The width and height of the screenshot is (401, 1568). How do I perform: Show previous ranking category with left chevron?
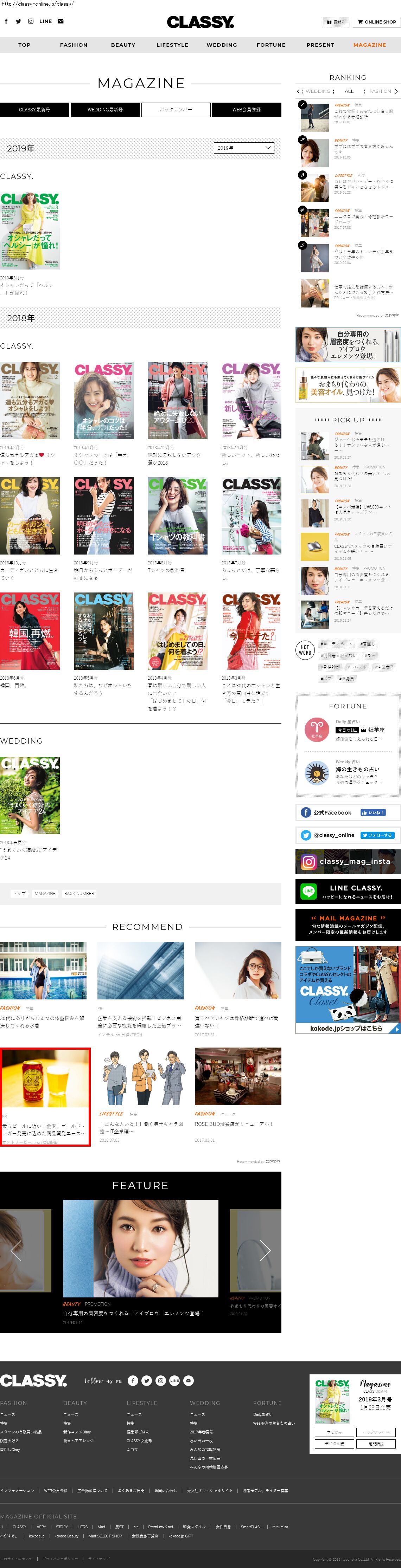click(298, 91)
